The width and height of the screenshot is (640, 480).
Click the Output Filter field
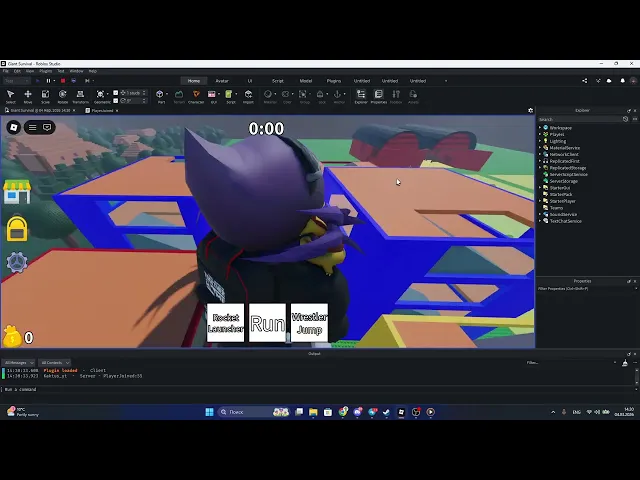[571, 362]
